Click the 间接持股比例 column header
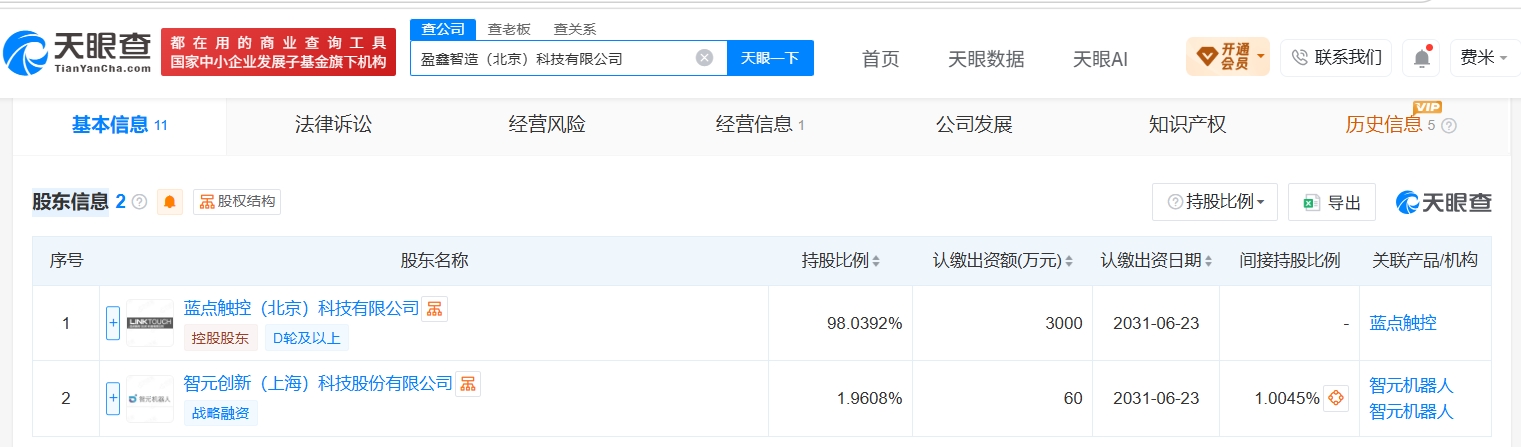The image size is (1521, 447). click(x=1289, y=261)
